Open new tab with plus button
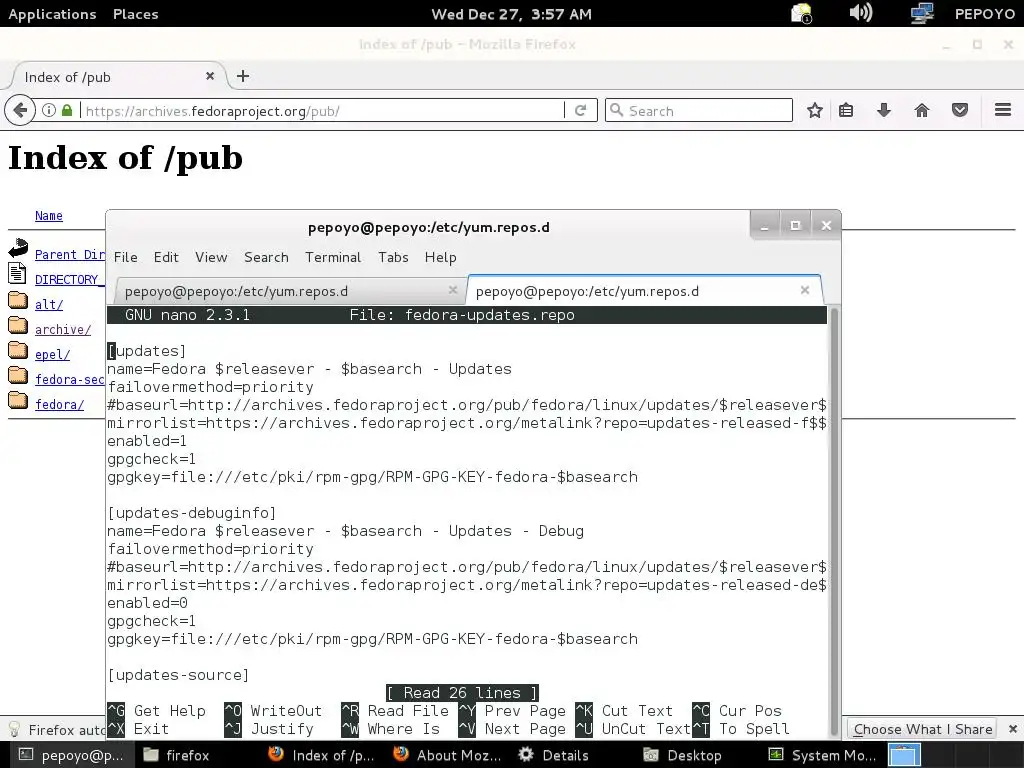 (243, 76)
